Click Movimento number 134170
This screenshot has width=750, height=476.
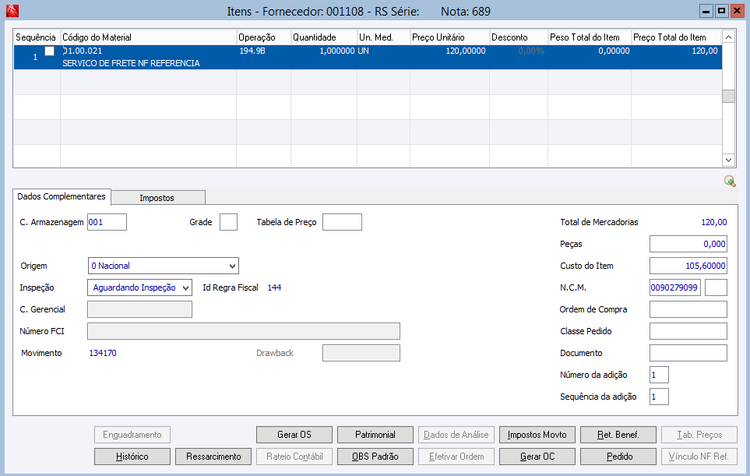click(103, 353)
